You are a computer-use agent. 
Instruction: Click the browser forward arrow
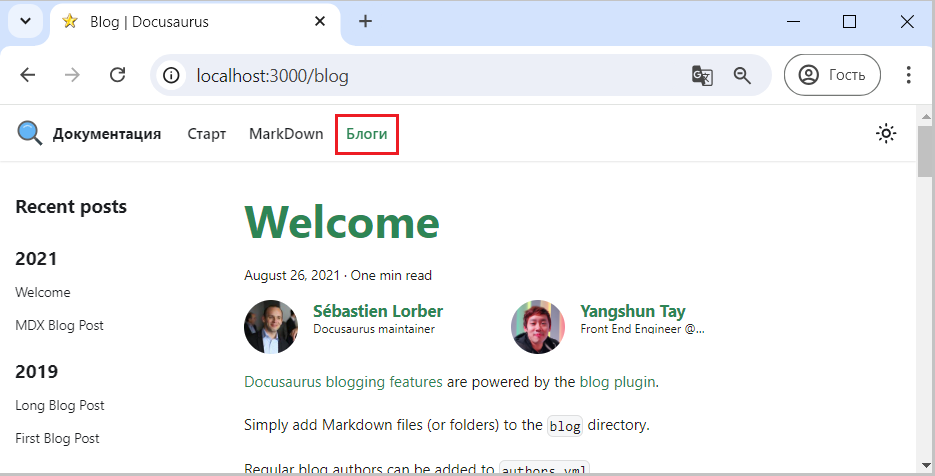coord(72,75)
